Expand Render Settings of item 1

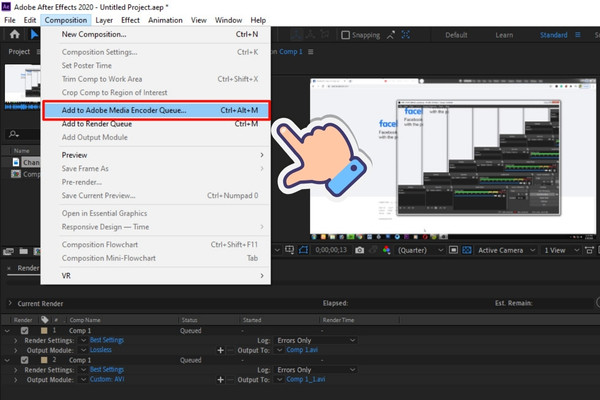coord(16,340)
